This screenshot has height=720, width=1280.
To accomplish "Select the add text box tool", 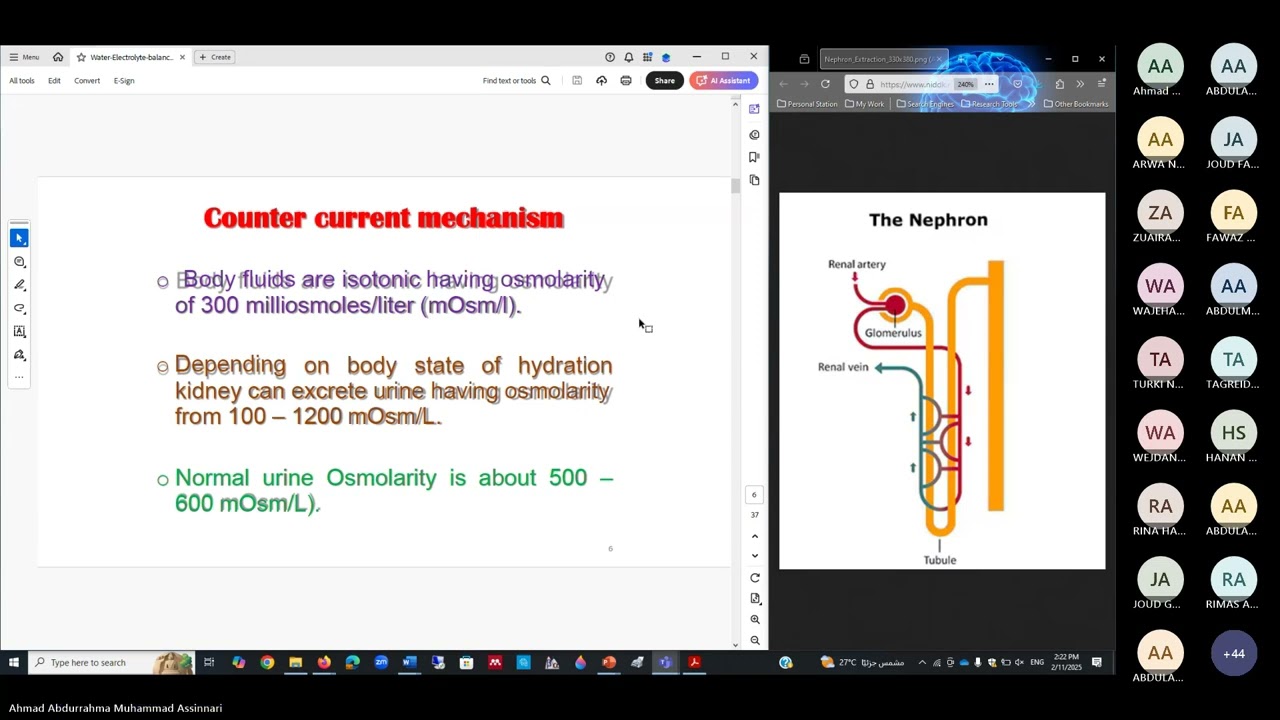I will click(x=19, y=331).
